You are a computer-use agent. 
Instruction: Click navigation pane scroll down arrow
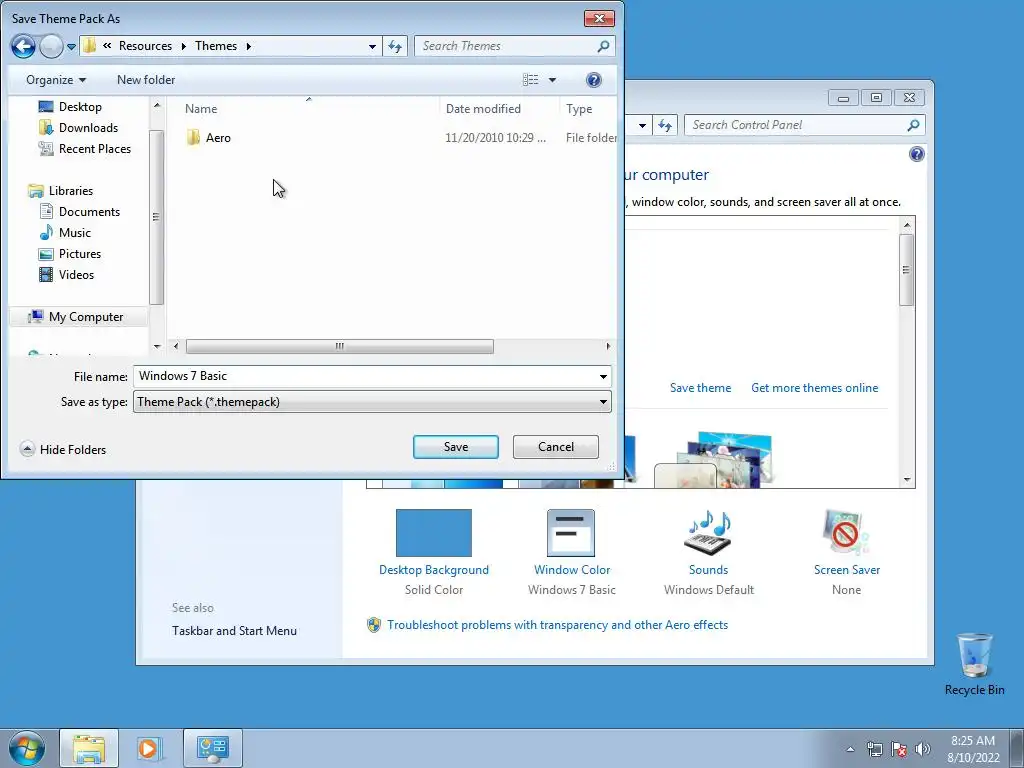157,346
